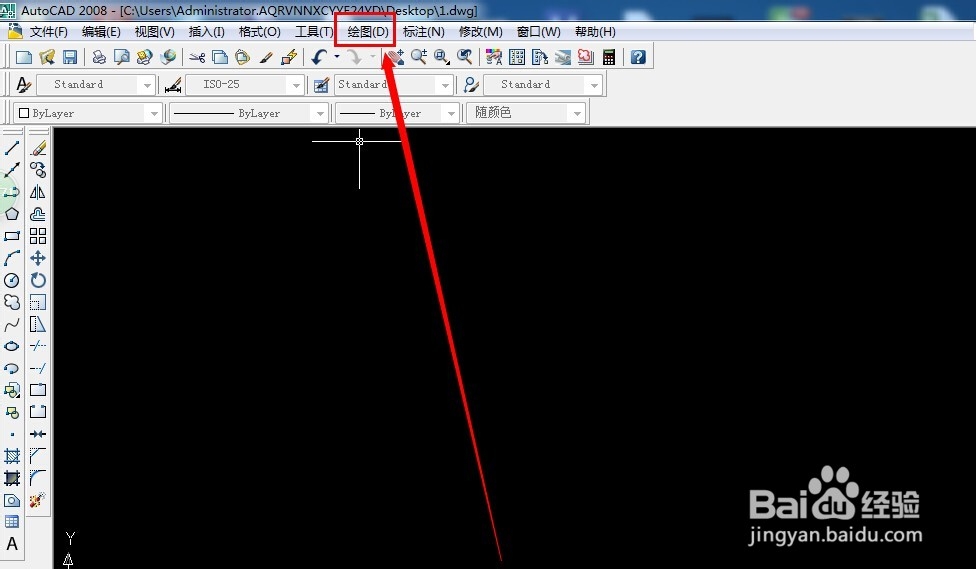The height and width of the screenshot is (569, 976).
Task: Select the Erase modify tool
Action: (38, 148)
